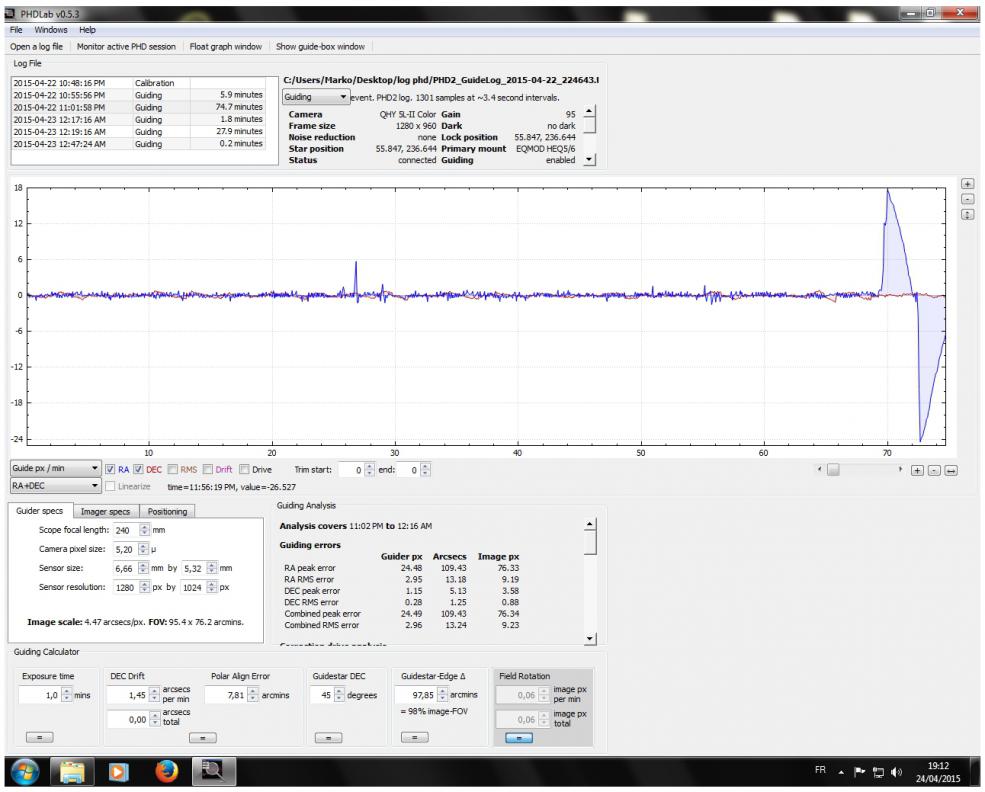This screenshot has height=792, width=985.
Task: Click Show guide-box window
Action: pyautogui.click(x=320, y=46)
